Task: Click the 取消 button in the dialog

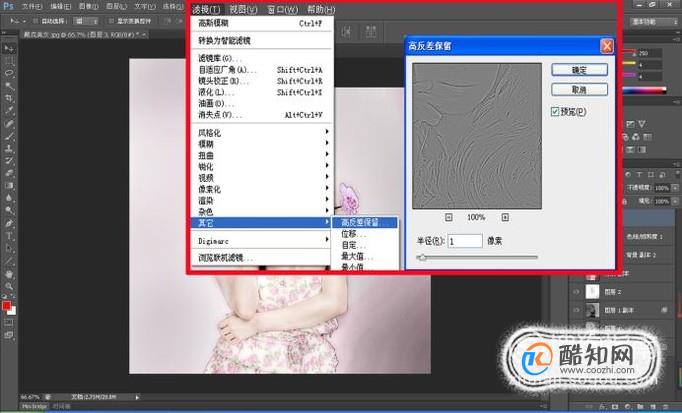Action: pos(579,90)
